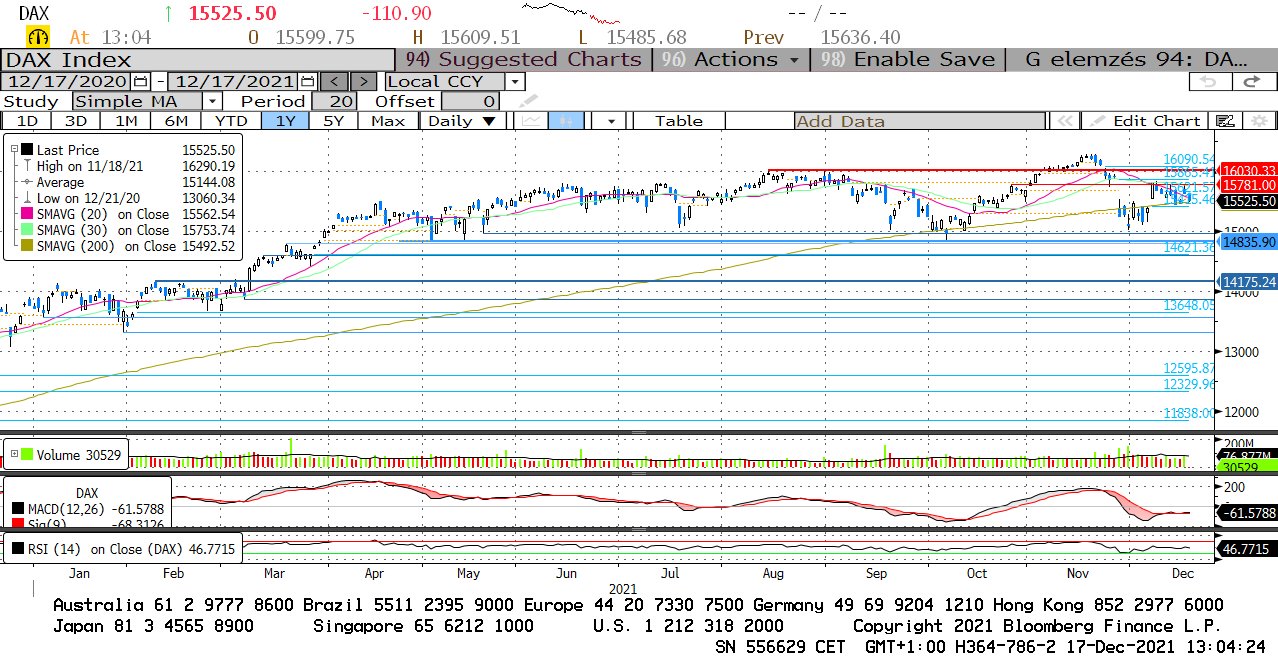
Task: Click the Low on 12/21/20 legend row
Action: click(129, 198)
